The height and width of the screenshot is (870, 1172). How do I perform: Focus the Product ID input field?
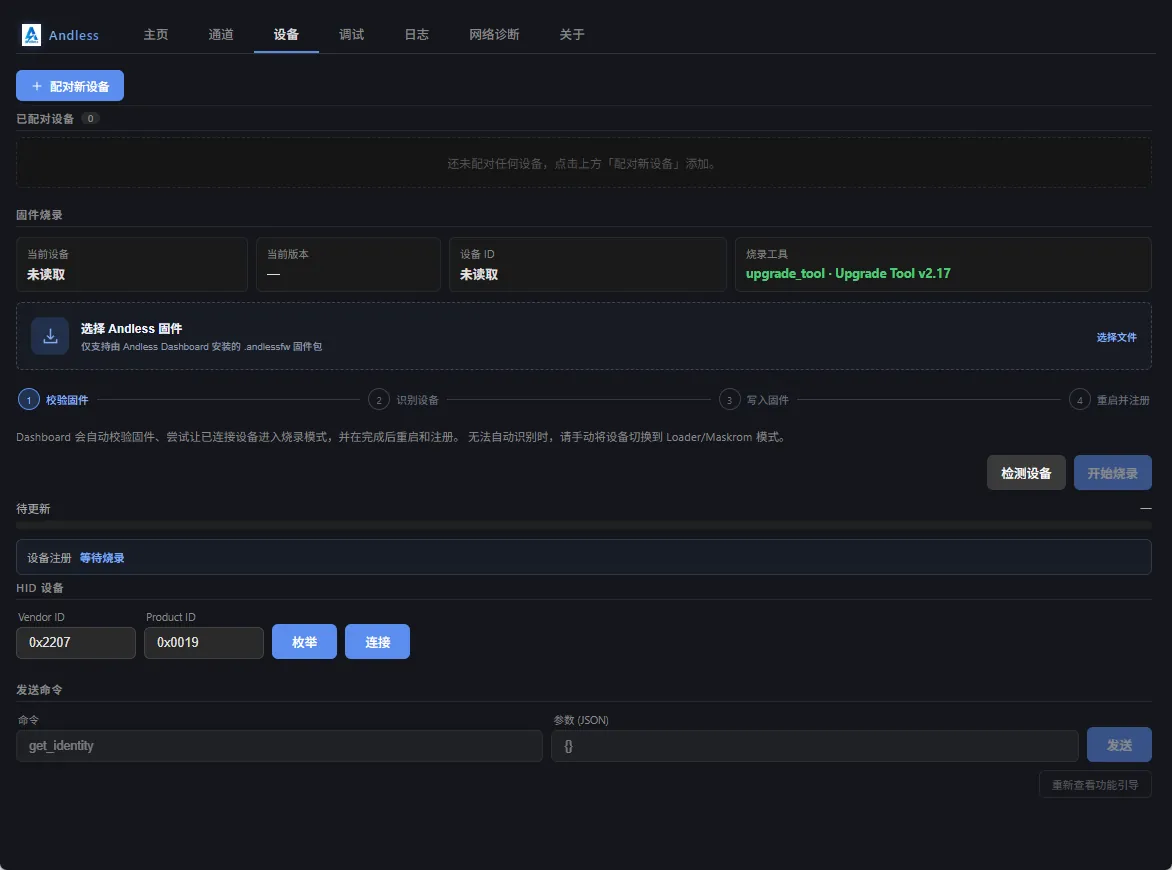tap(204, 643)
